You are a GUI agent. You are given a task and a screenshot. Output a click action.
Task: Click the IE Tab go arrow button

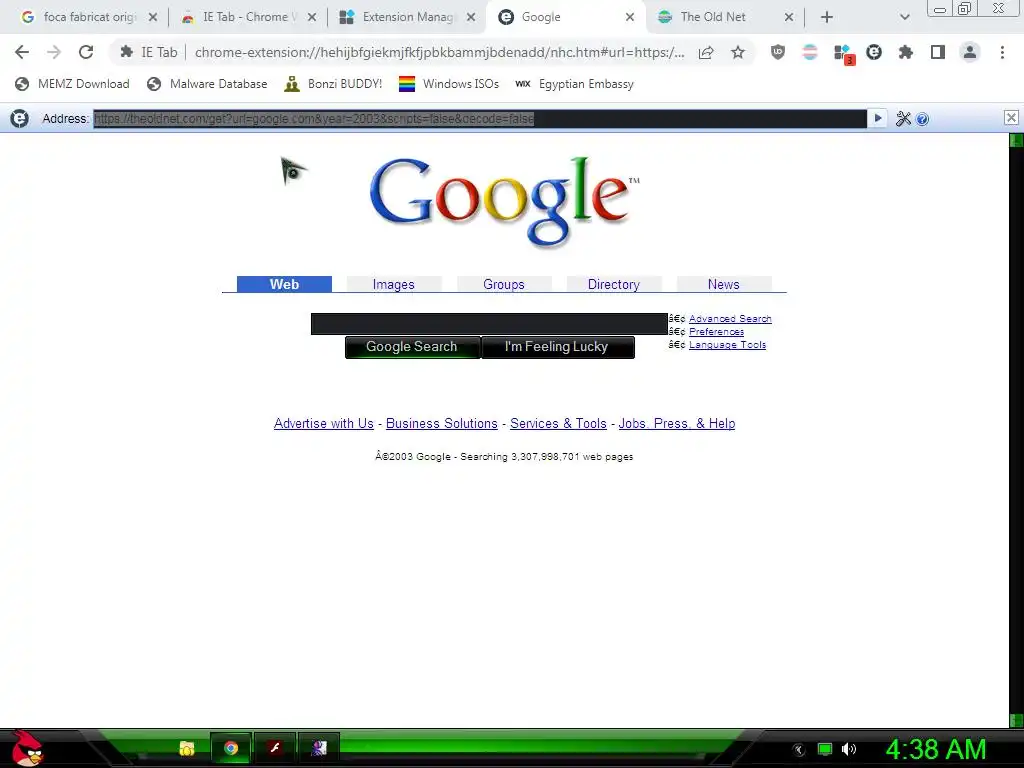click(x=877, y=118)
